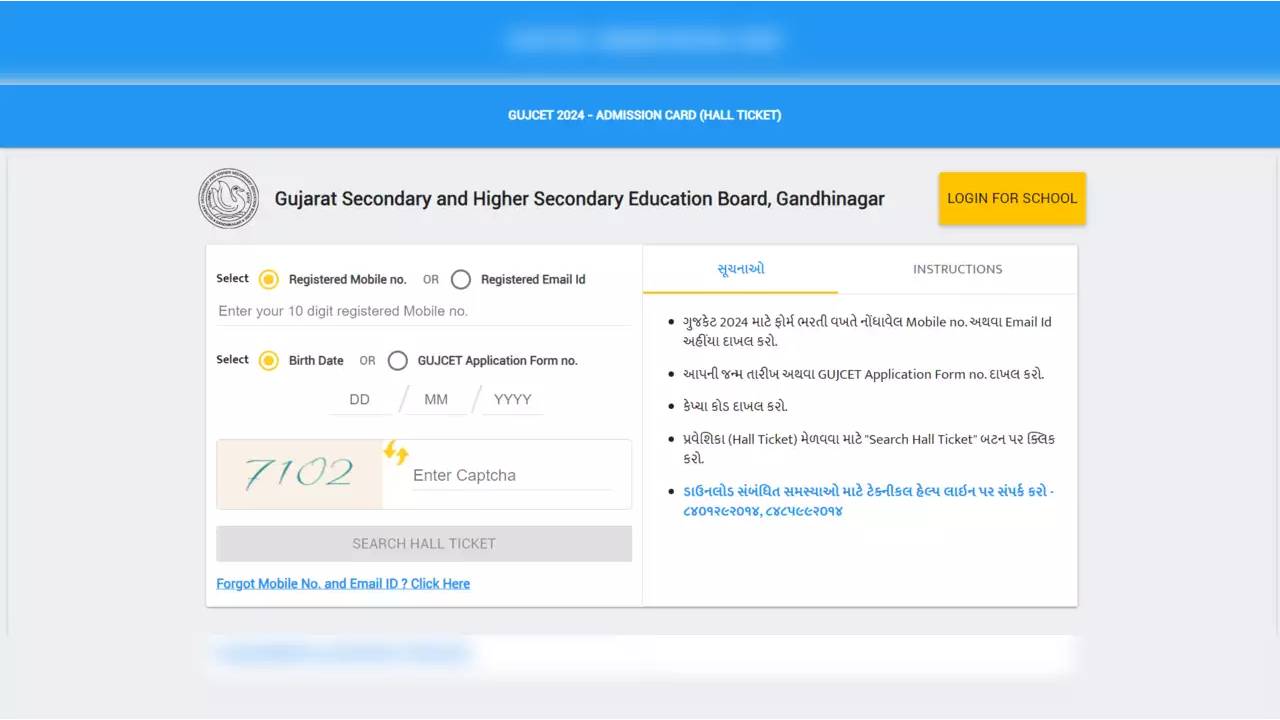The image size is (1280, 720).
Task: Switch to the INSTRUCTIONS tab
Action: [957, 269]
